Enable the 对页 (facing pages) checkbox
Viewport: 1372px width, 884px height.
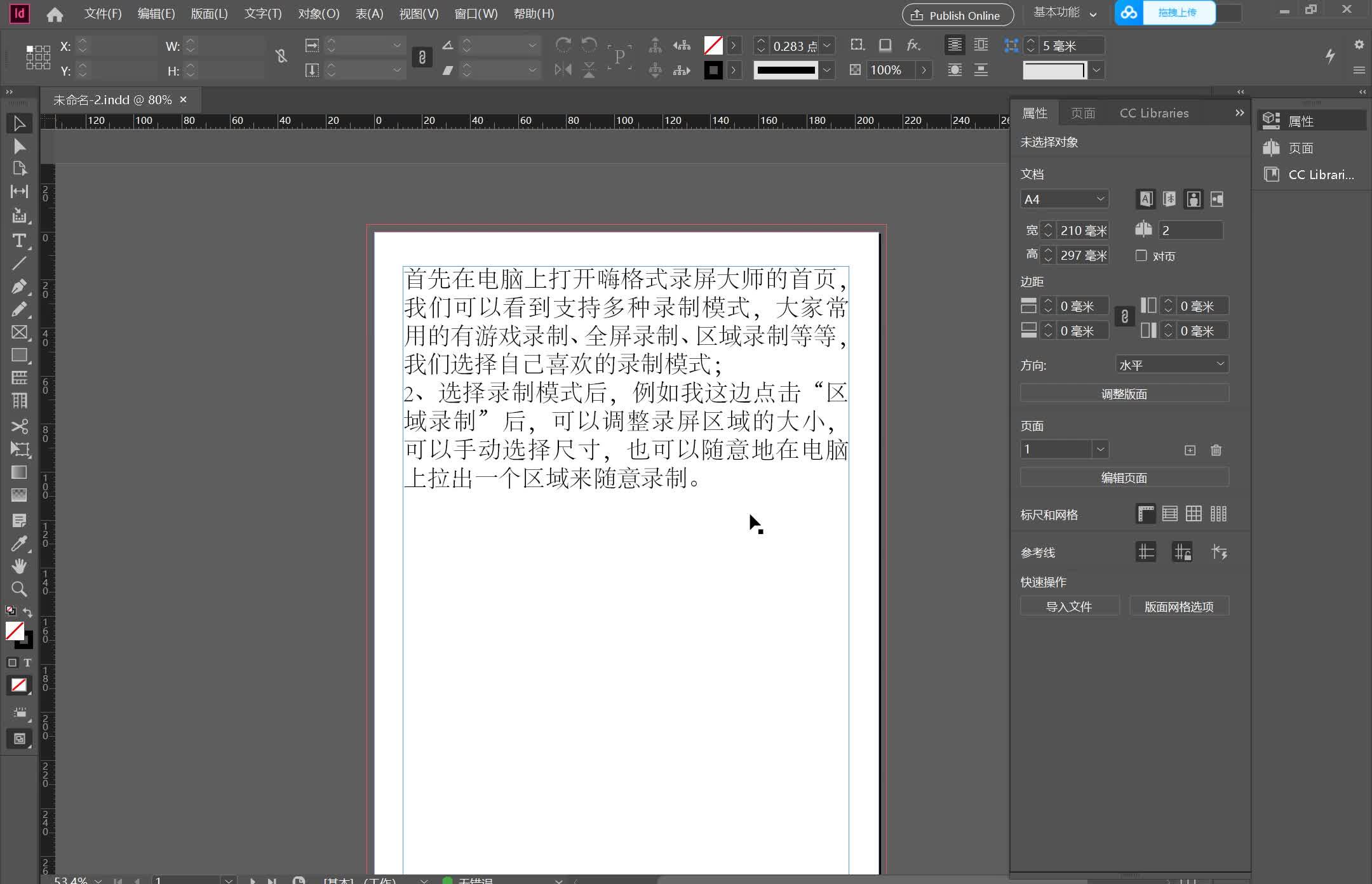1141,255
